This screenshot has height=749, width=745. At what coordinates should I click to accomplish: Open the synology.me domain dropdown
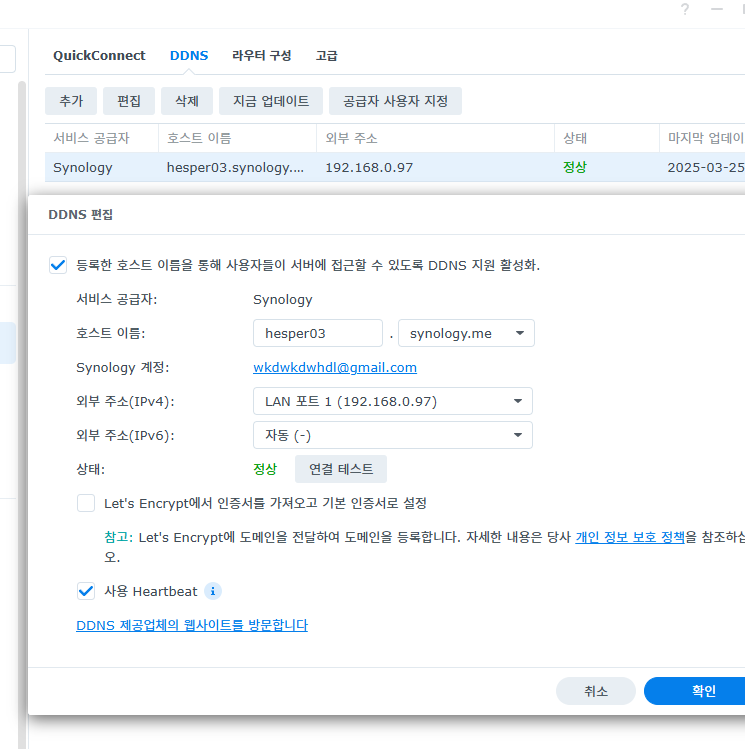[466, 333]
